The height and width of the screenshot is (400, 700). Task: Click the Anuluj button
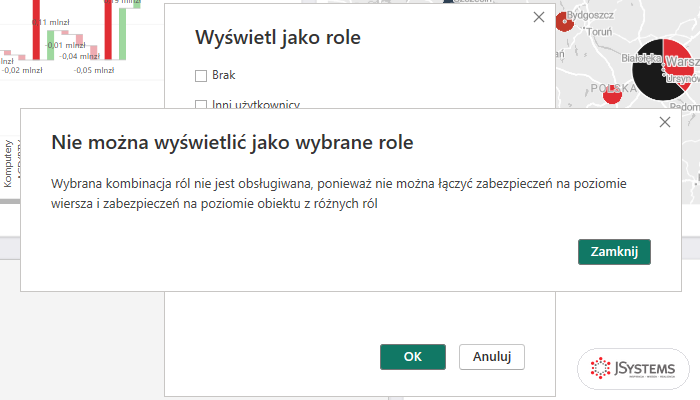tap(492, 357)
